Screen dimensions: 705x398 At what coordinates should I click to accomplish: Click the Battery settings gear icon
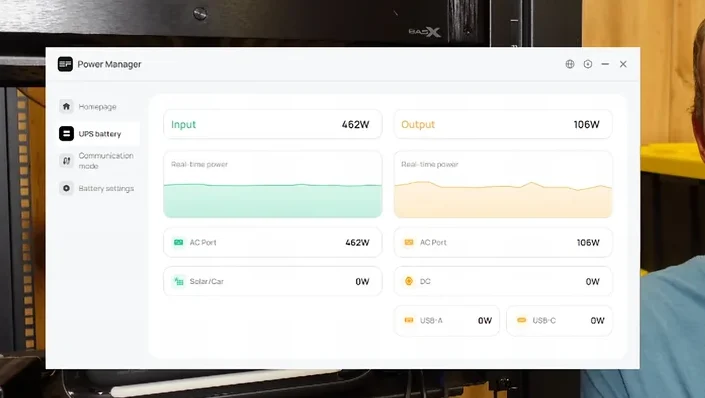67,188
